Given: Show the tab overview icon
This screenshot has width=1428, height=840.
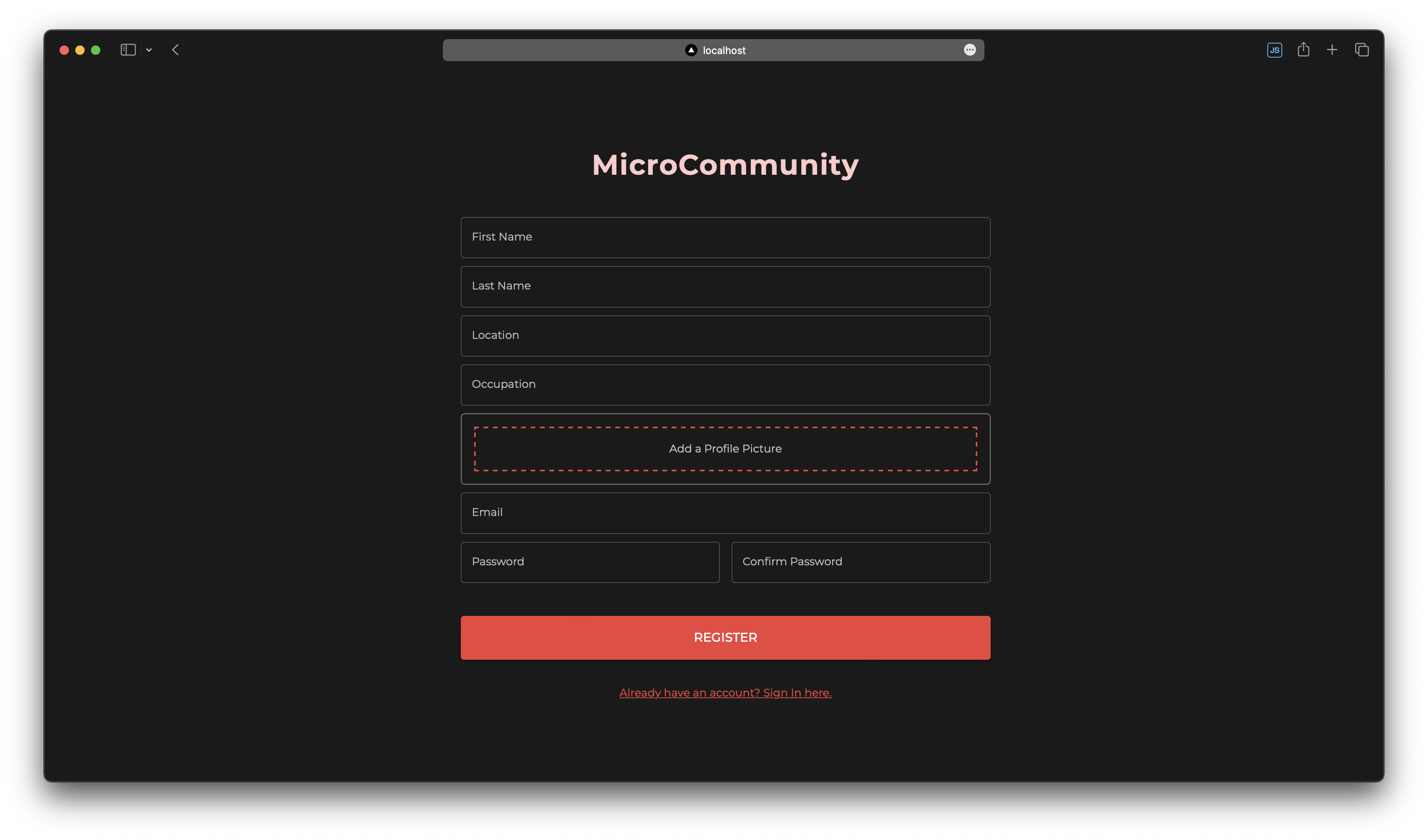Looking at the screenshot, I should tap(1362, 50).
